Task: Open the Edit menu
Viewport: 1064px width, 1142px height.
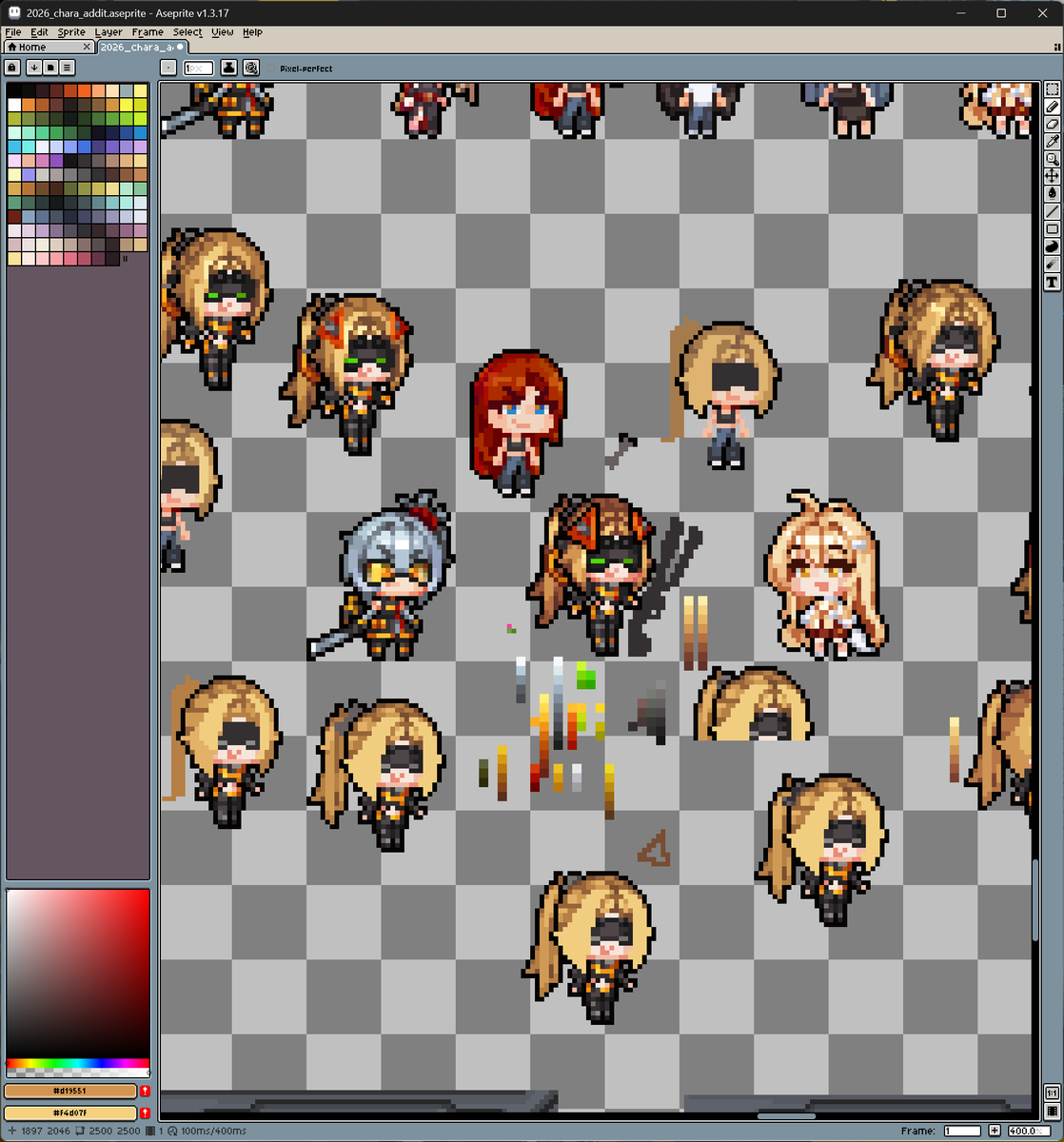Action: (x=39, y=32)
